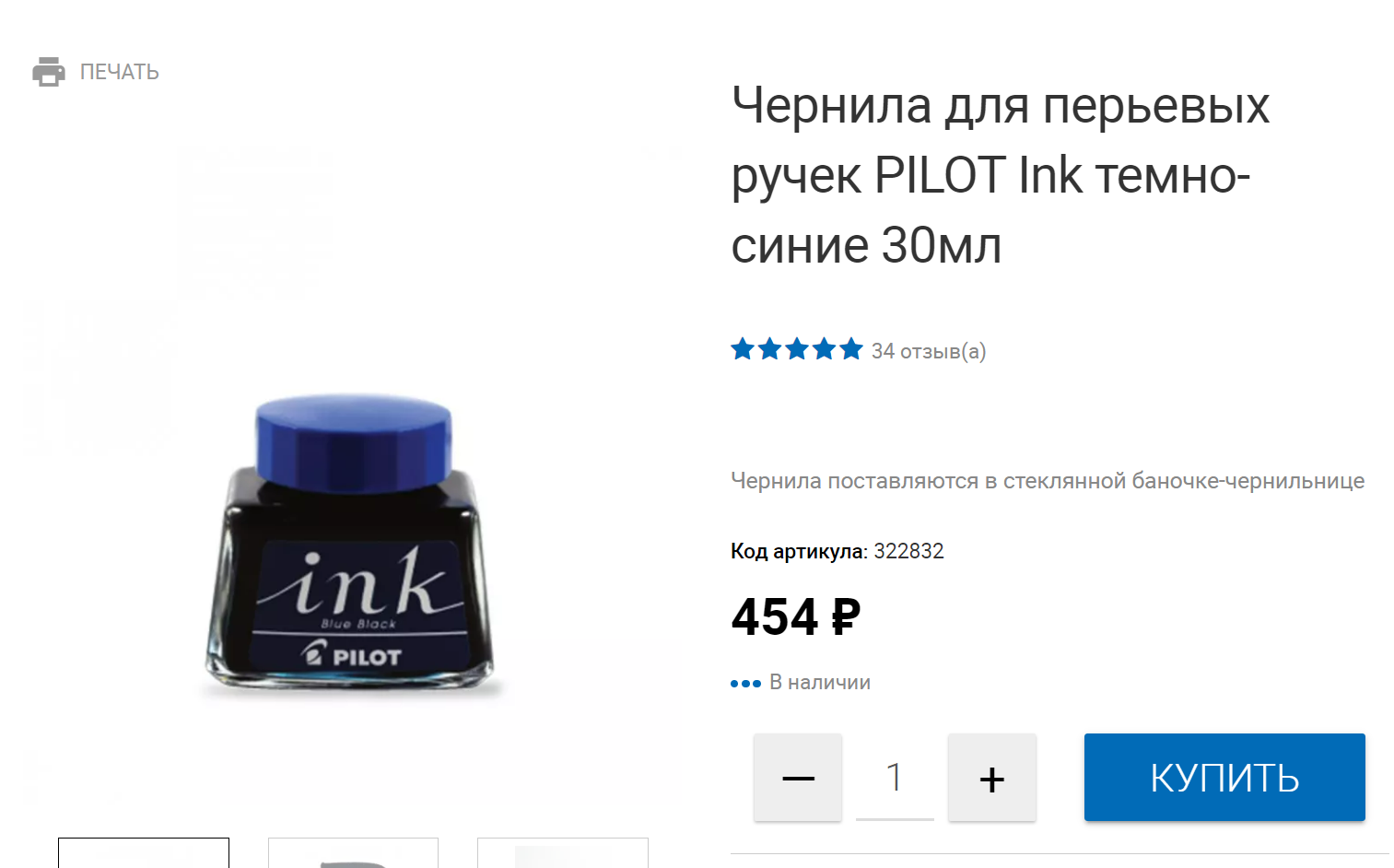Image resolution: width=1394 pixels, height=868 pixels.
Task: Select the first product thumbnail
Action: pyautogui.click(x=144, y=853)
